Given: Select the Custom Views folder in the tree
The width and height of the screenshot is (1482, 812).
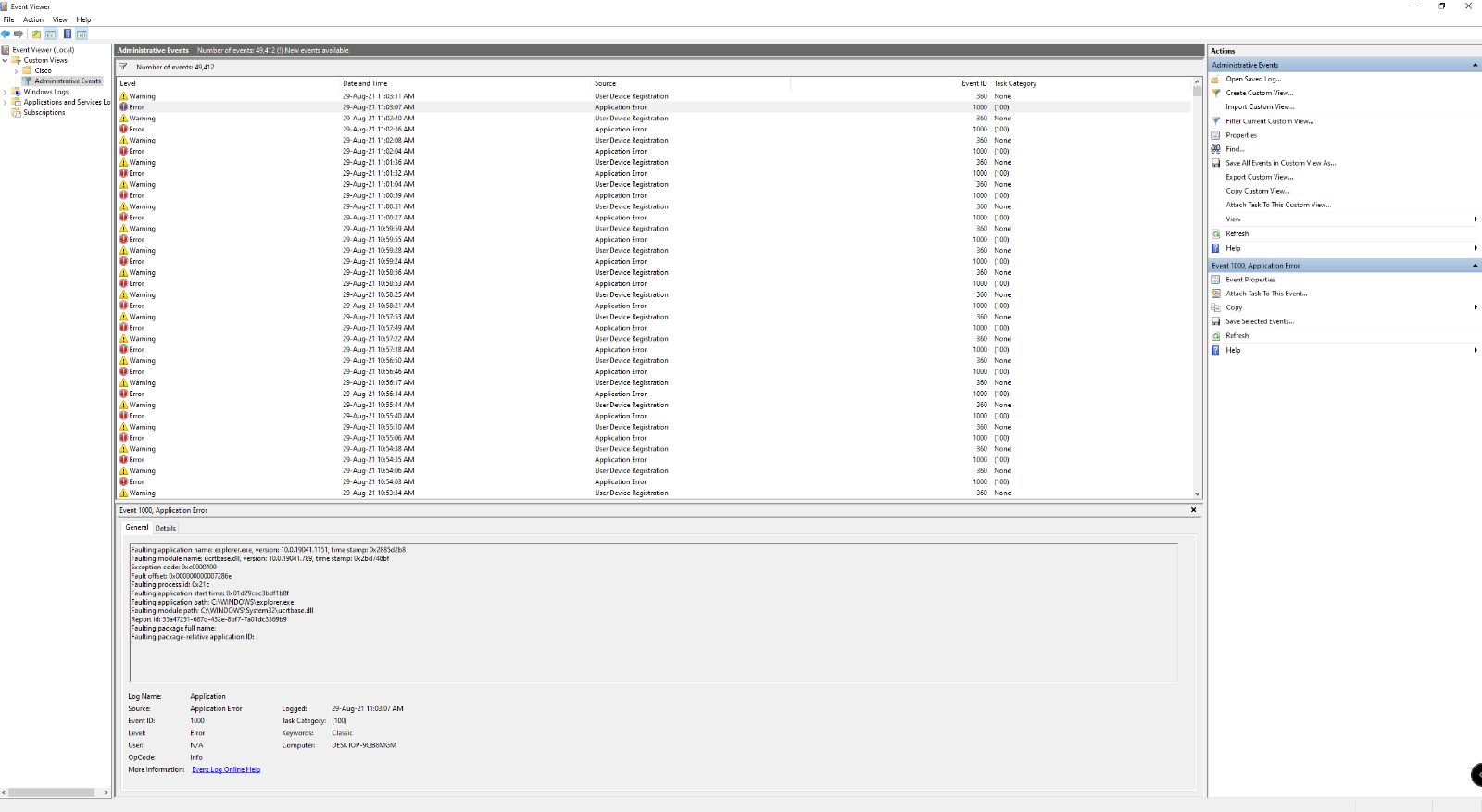Looking at the screenshot, I should click(45, 60).
